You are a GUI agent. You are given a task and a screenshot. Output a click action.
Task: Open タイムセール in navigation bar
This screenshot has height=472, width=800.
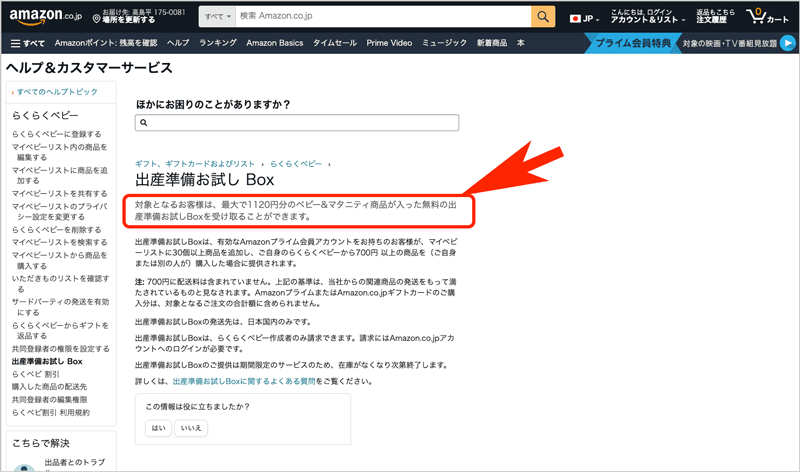335,43
